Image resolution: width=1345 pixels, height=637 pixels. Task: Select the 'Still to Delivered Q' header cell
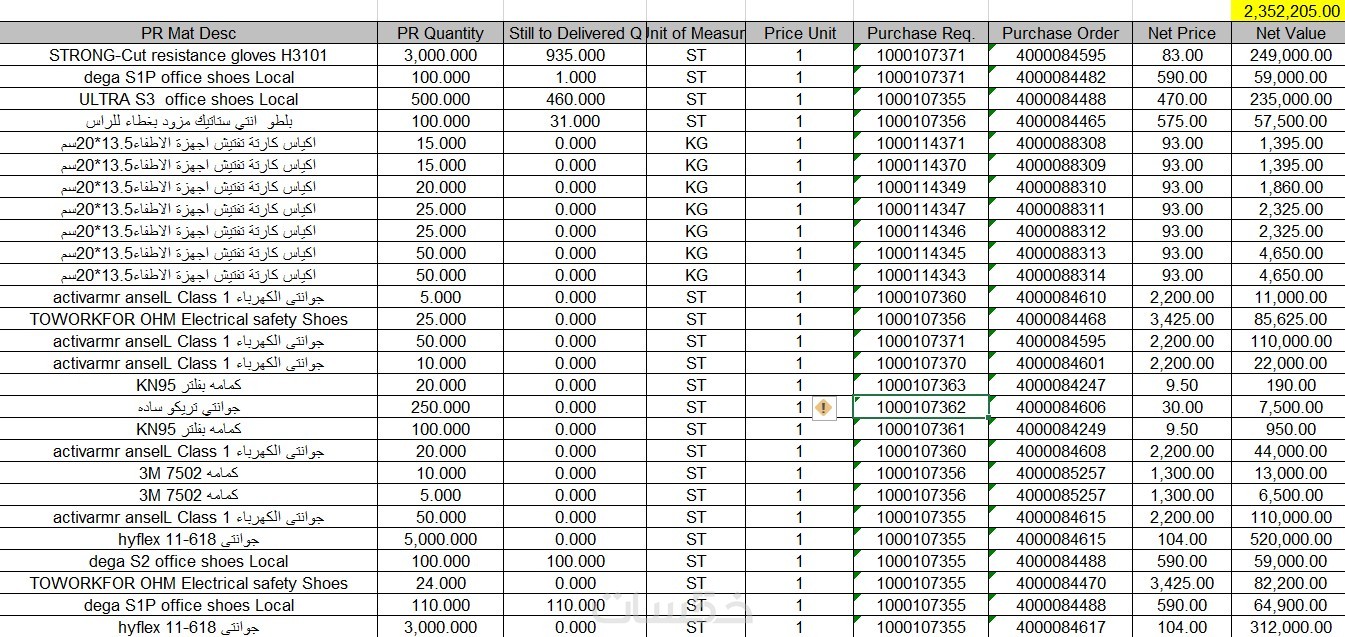click(575, 33)
